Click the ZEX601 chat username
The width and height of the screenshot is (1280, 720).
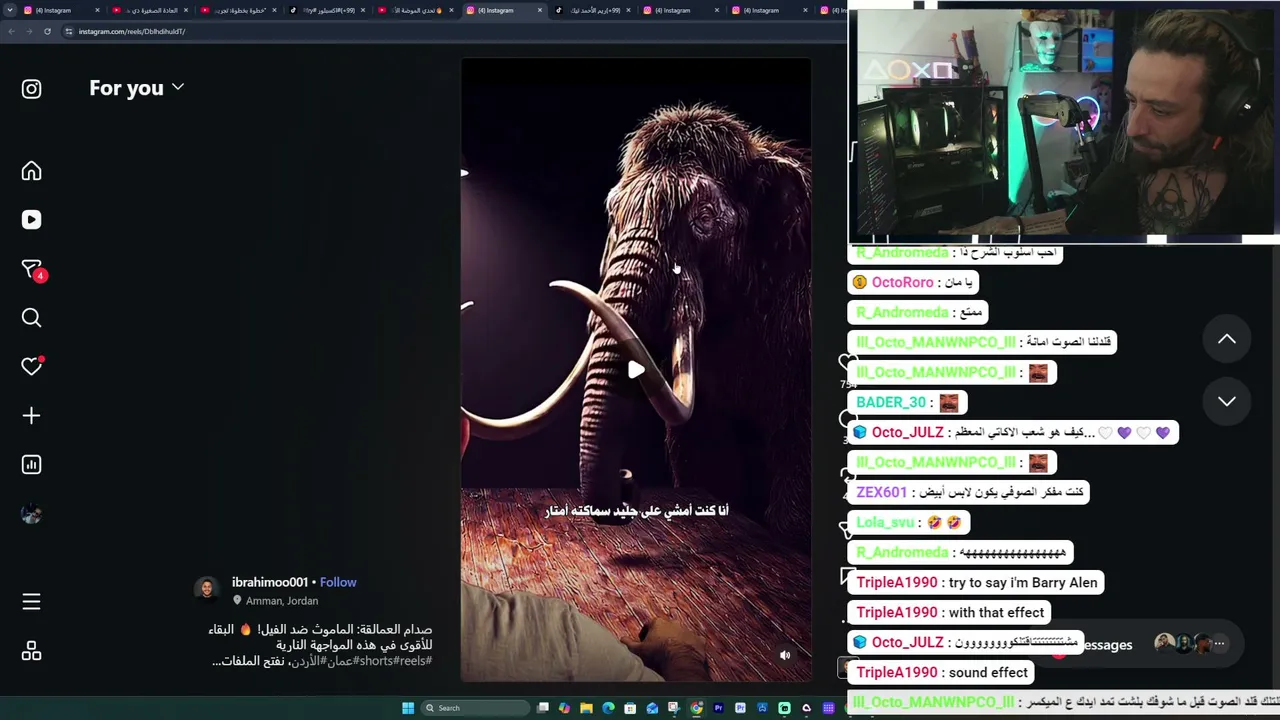[882, 492]
